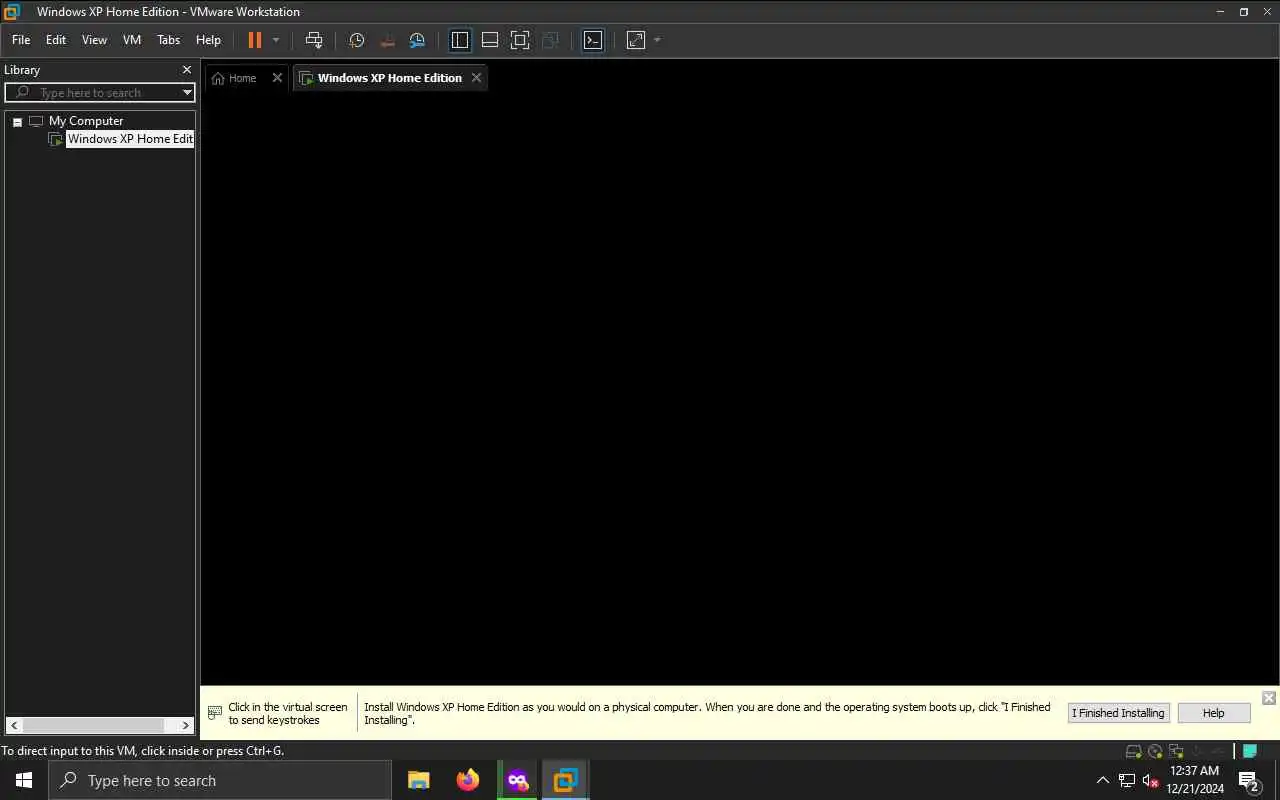The image size is (1280, 800).
Task: Close the Library panel
Action: click(x=187, y=70)
